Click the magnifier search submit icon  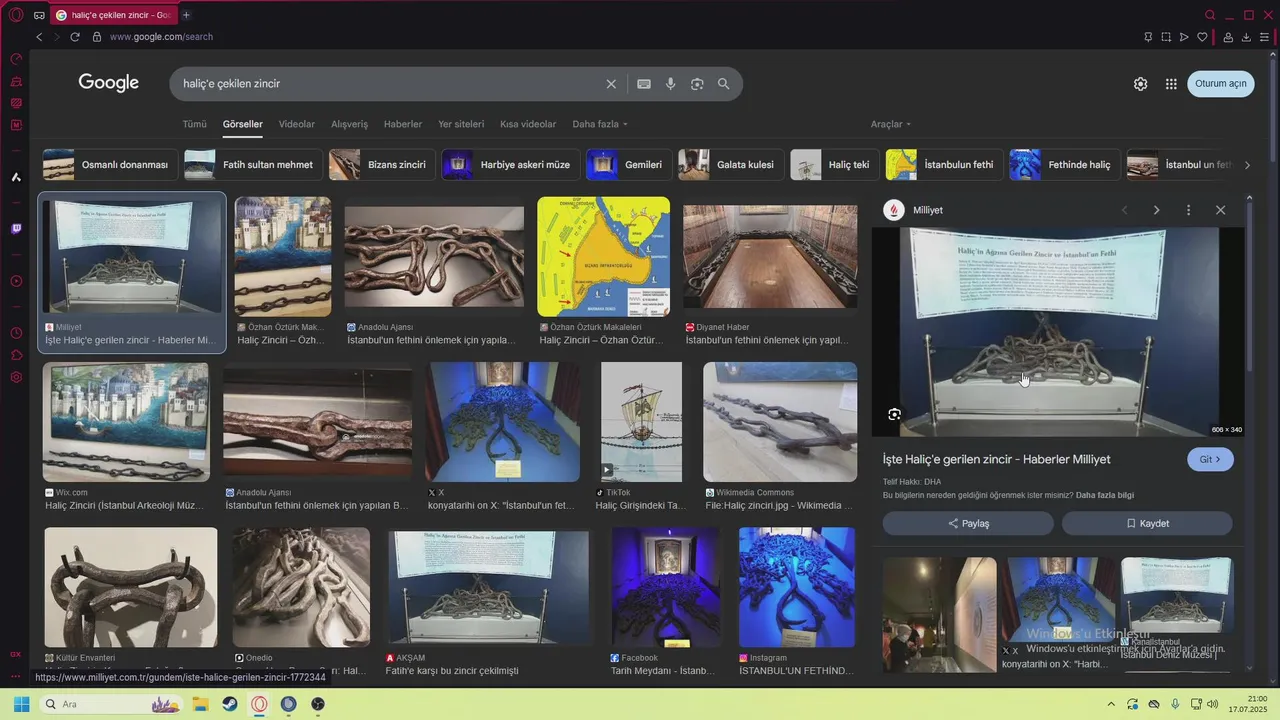click(x=724, y=84)
